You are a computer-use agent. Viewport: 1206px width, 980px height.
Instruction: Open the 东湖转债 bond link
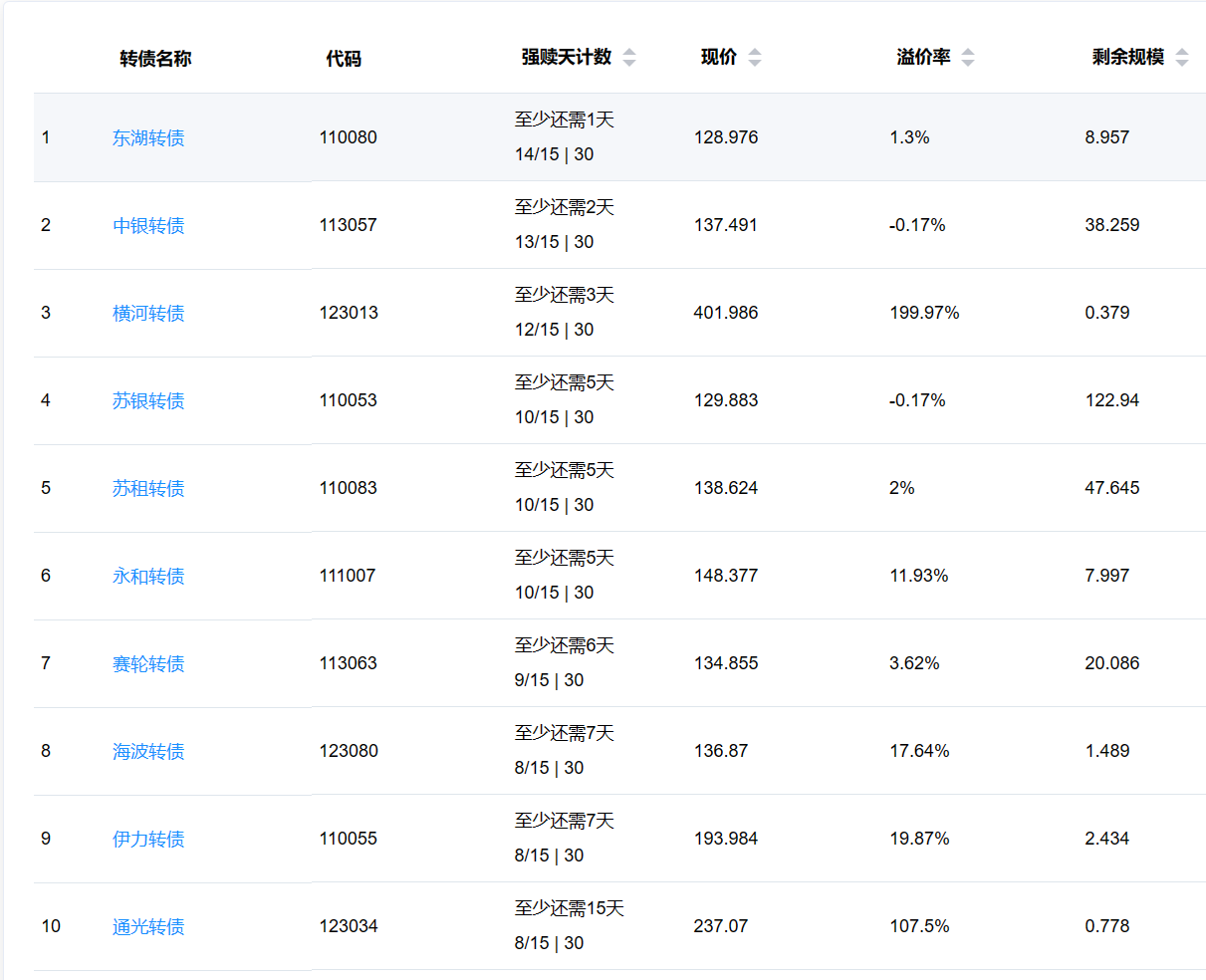pos(148,138)
